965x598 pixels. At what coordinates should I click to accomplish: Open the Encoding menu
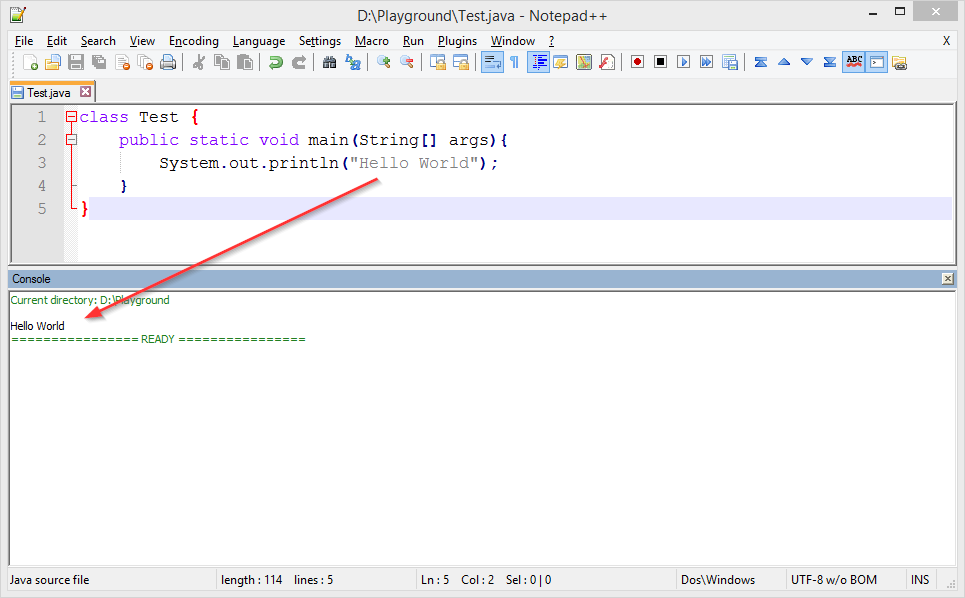click(194, 41)
